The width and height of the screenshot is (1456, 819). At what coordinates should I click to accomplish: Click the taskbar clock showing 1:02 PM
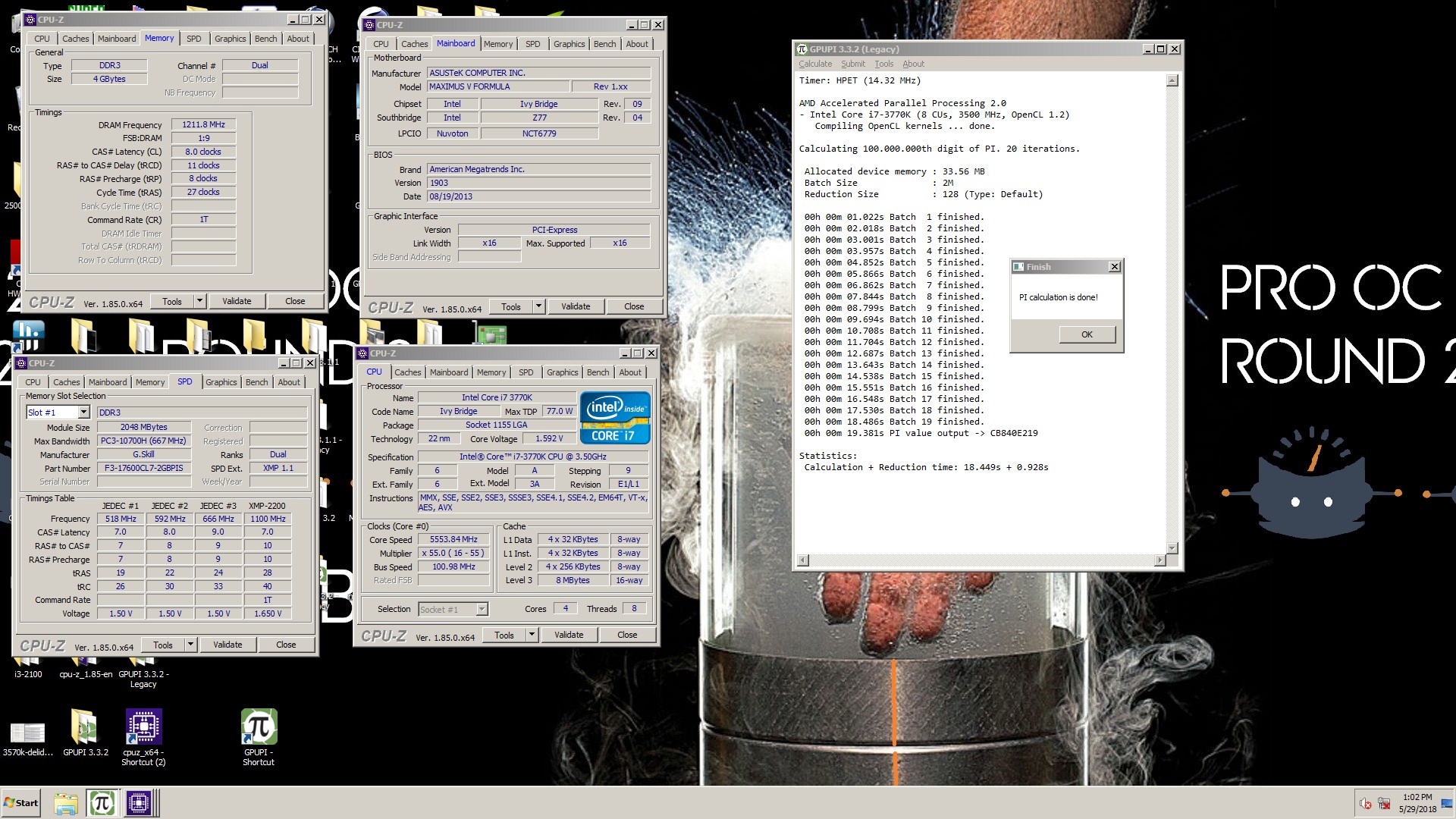click(x=1417, y=803)
